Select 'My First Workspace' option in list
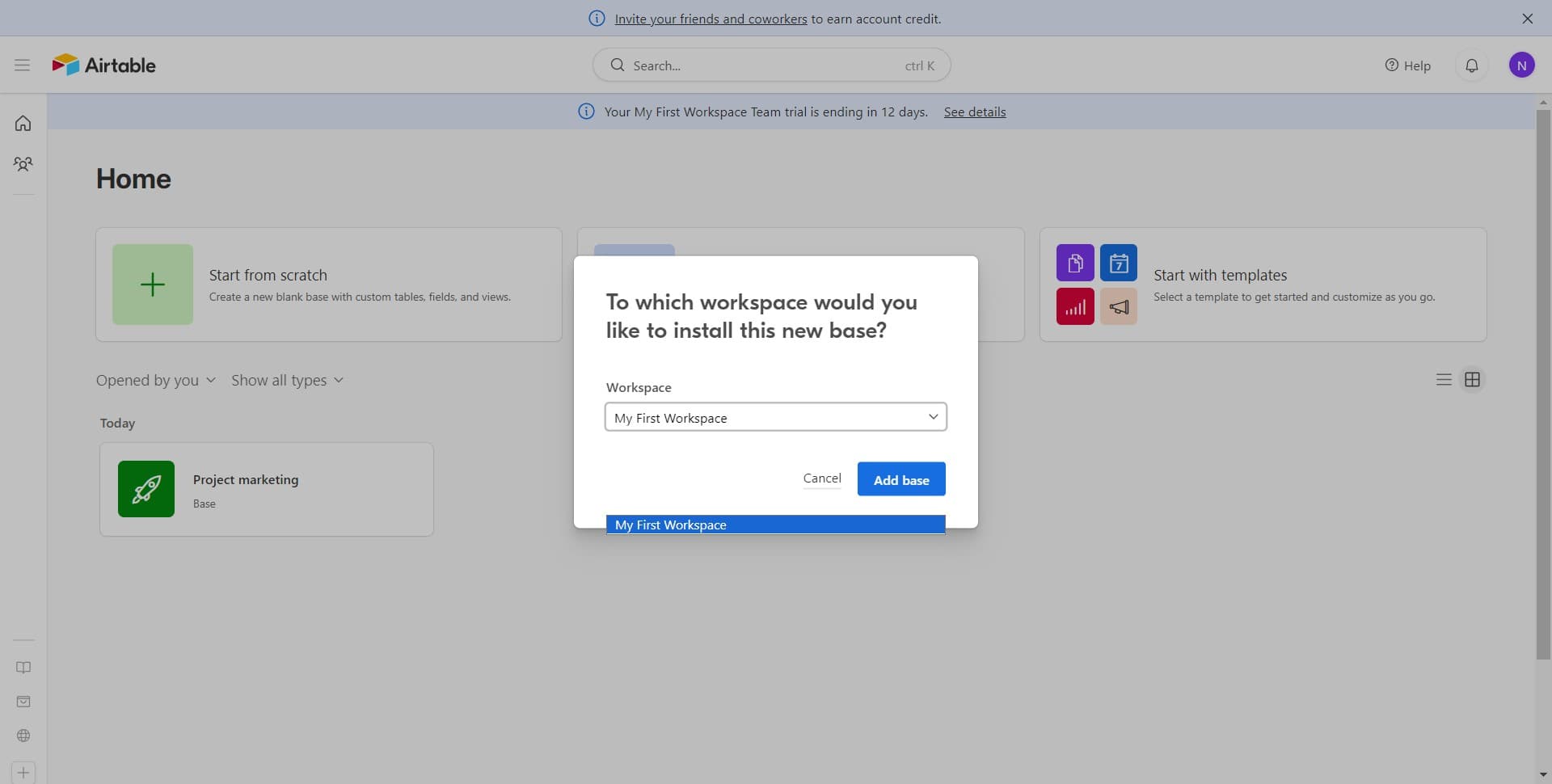 (775, 525)
